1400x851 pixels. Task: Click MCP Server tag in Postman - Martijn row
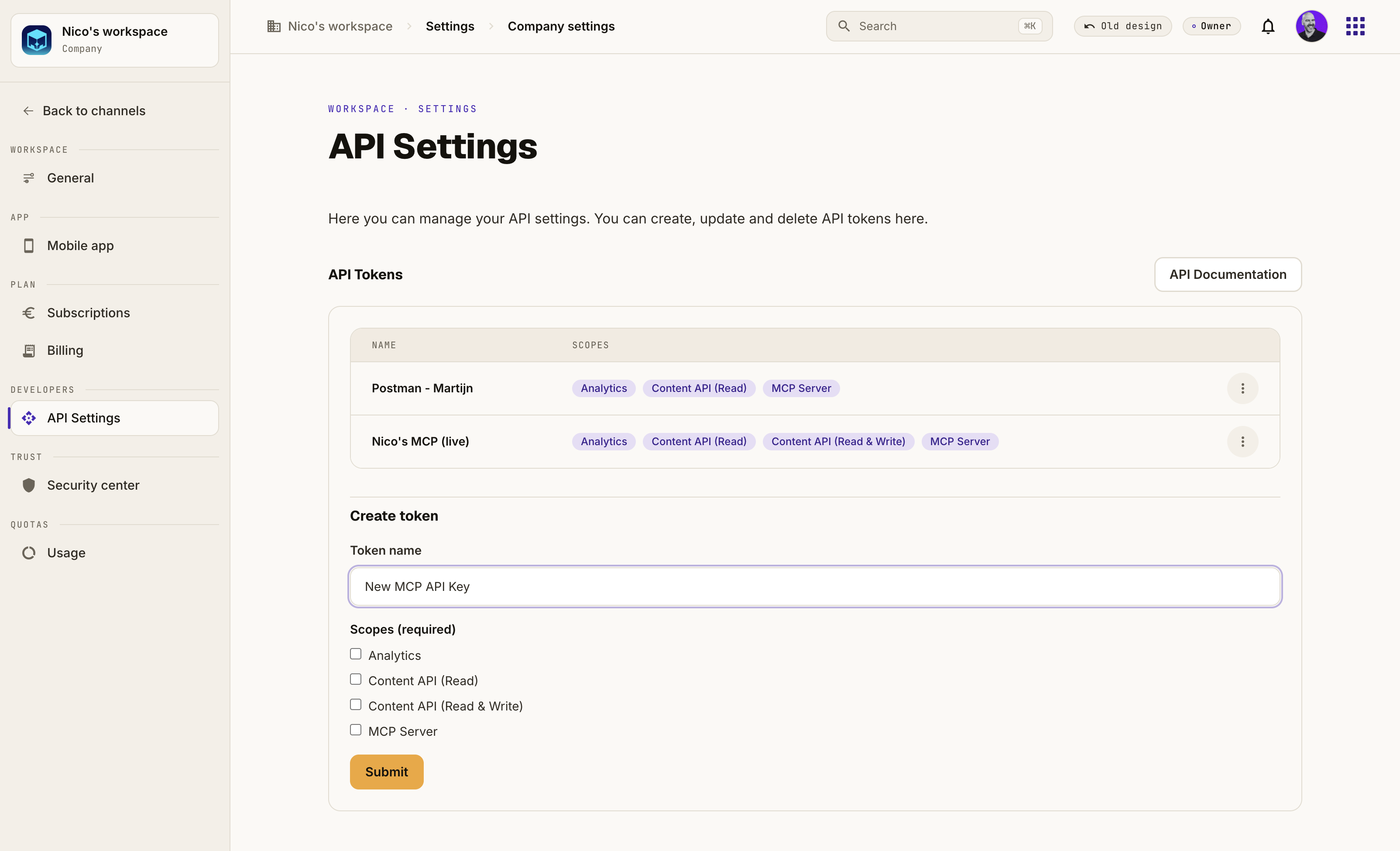pyautogui.click(x=801, y=388)
